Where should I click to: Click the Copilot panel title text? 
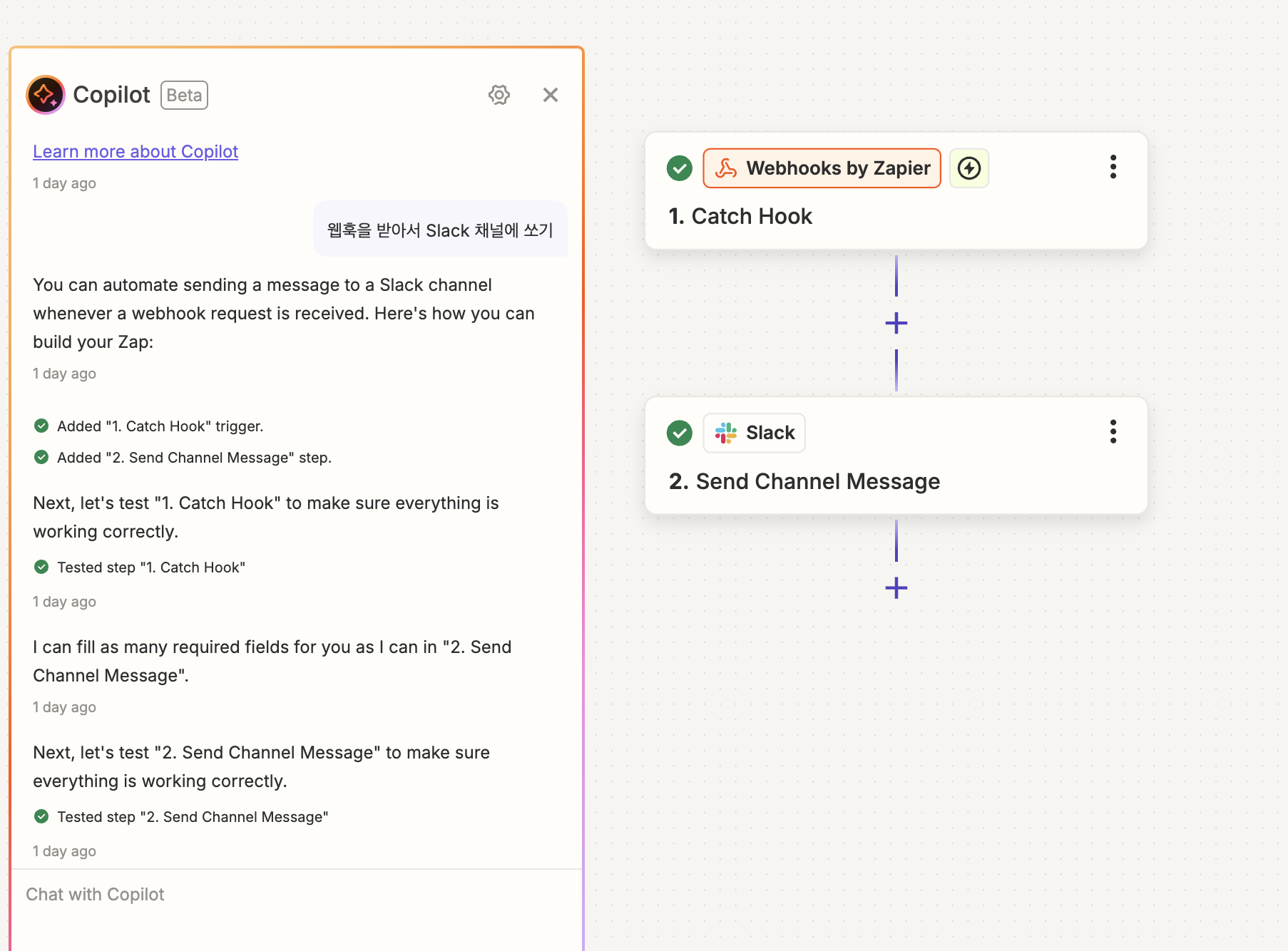[111, 95]
